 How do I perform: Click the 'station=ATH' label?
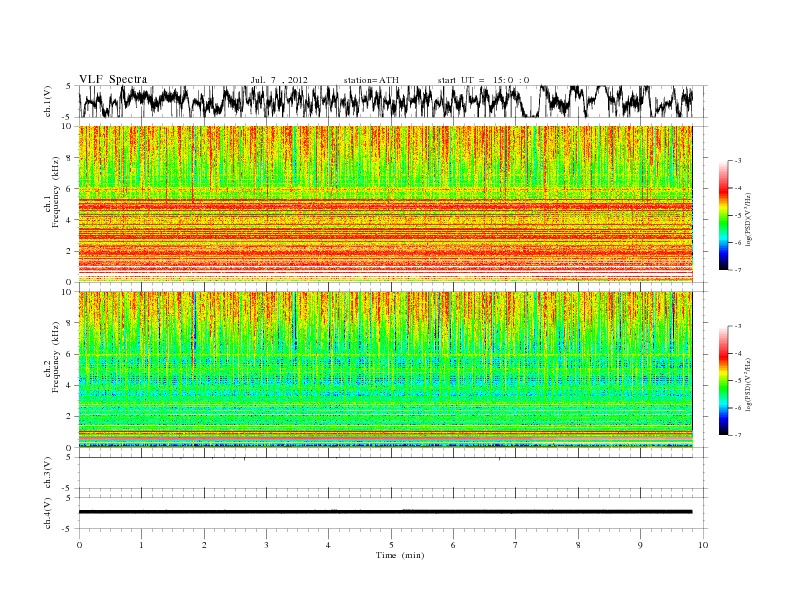pyautogui.click(x=371, y=80)
